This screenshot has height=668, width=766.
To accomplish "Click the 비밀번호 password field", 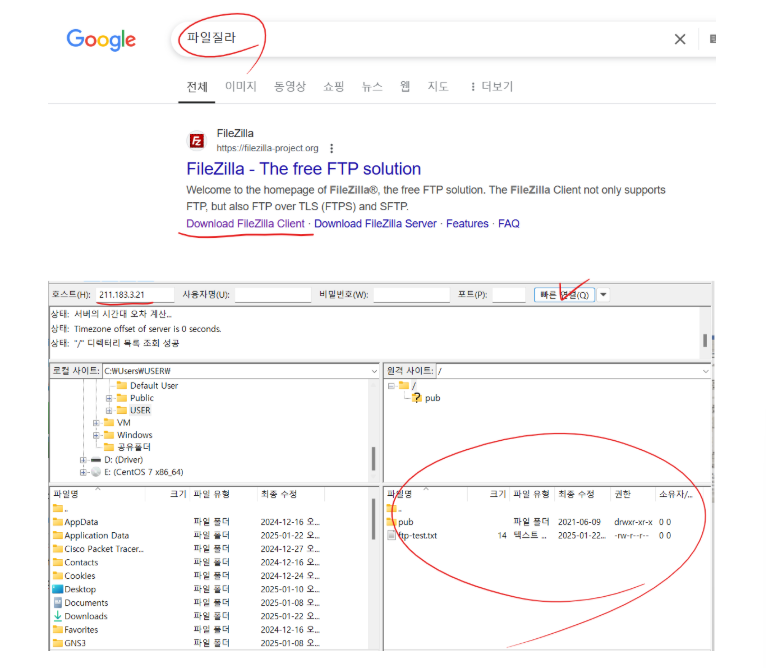I will click(411, 295).
